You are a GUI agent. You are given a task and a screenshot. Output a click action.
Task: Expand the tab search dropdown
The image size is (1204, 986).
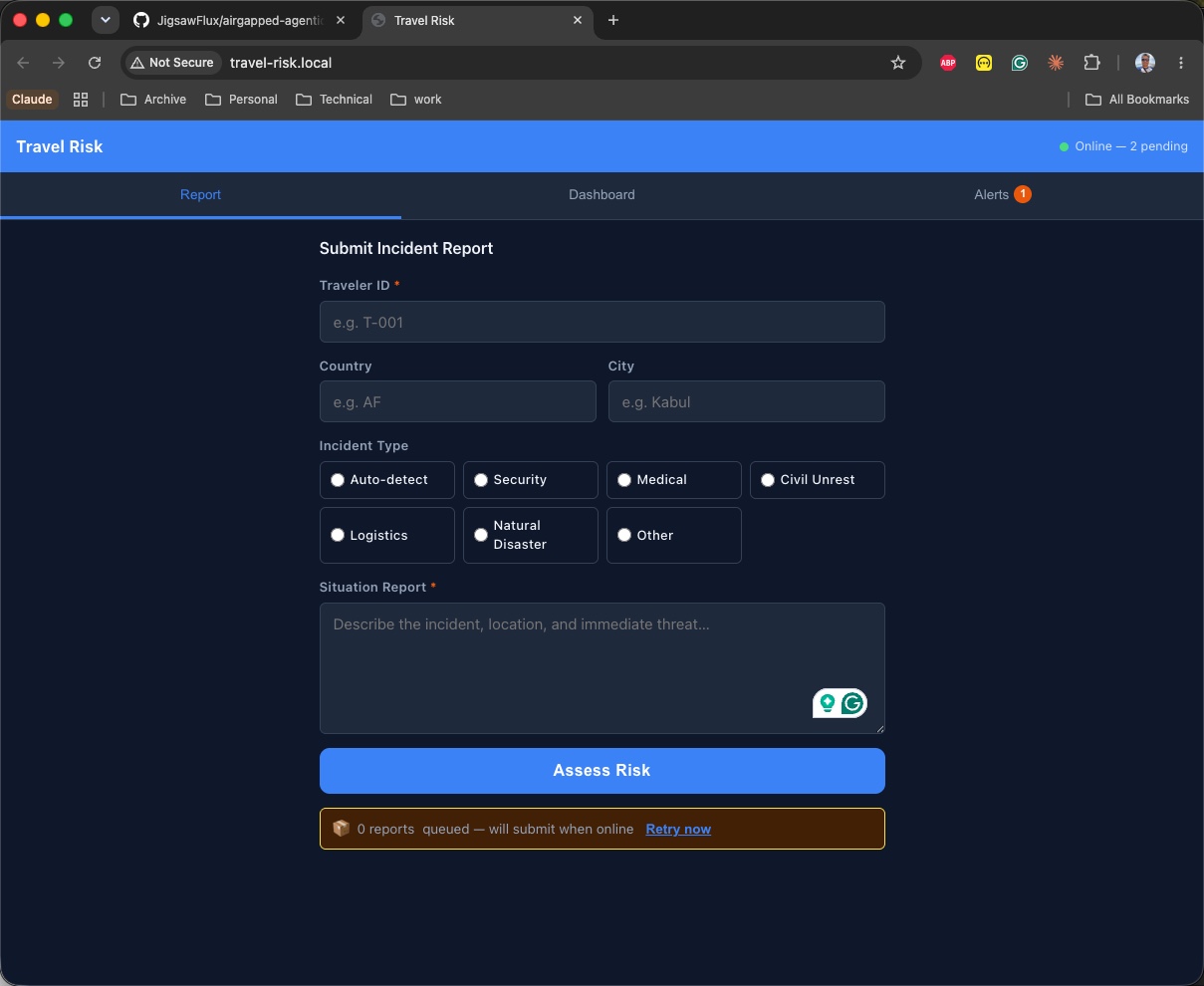pyautogui.click(x=106, y=20)
